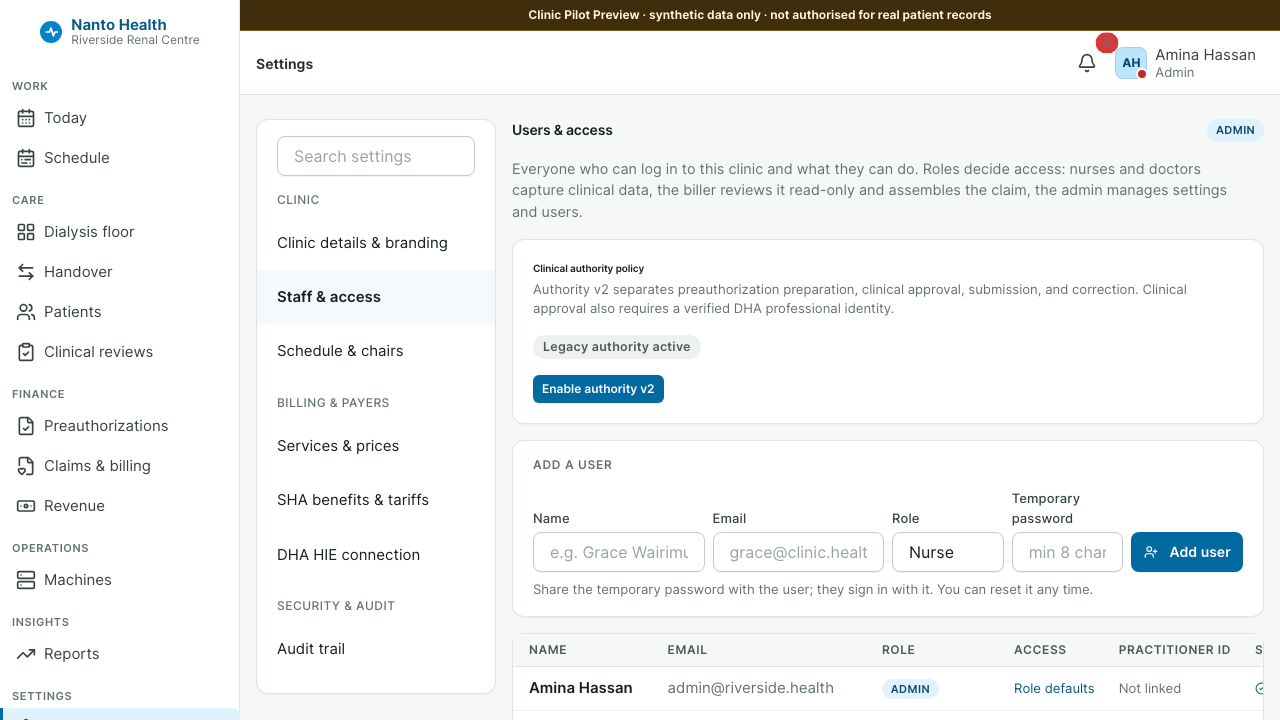
Task: Click the Clinical reviews clipboard icon
Action: click(26, 352)
